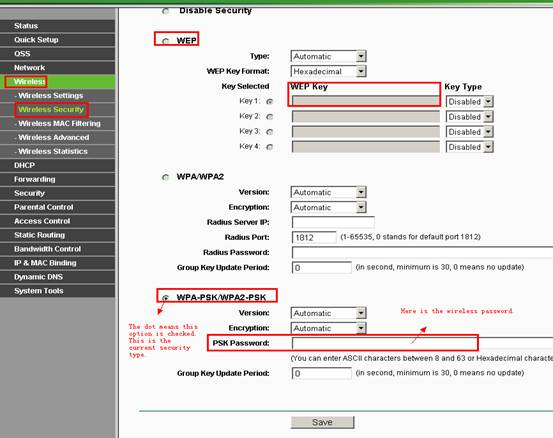This screenshot has width=553, height=438.
Task: Open the WPA-PSK Version dropdown
Action: click(328, 313)
